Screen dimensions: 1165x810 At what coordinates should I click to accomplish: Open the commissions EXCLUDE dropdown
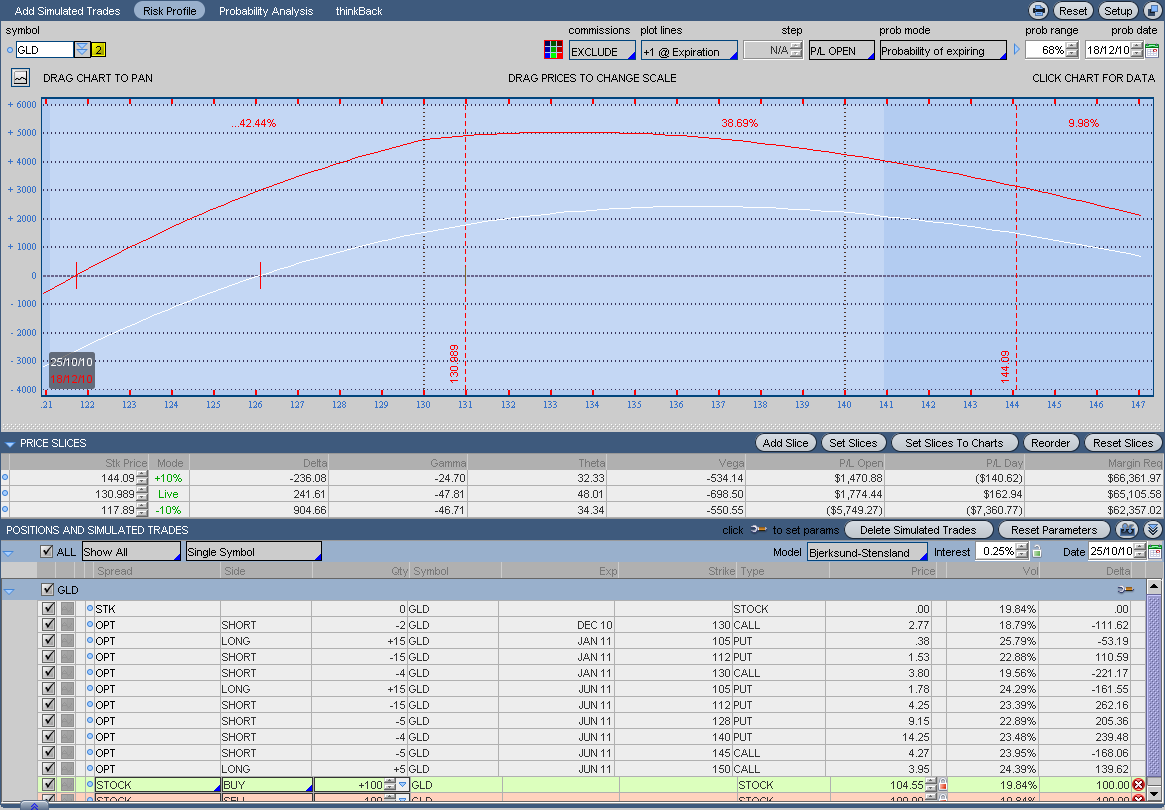pyautogui.click(x=602, y=51)
